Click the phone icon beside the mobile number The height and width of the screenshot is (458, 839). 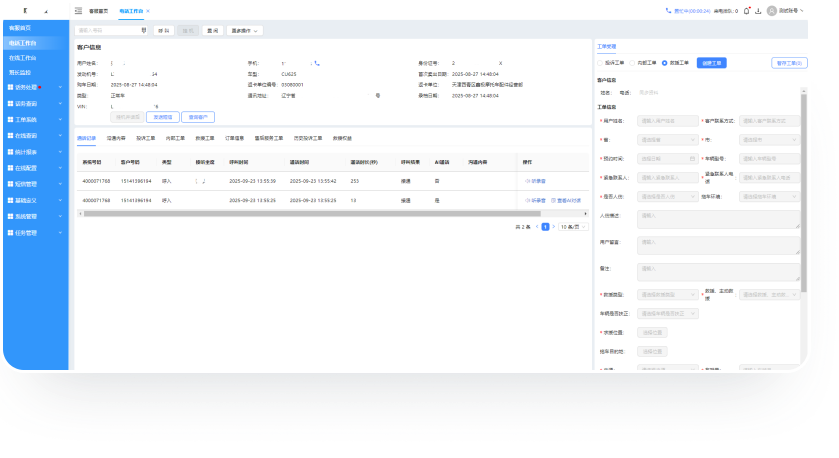[x=317, y=63]
